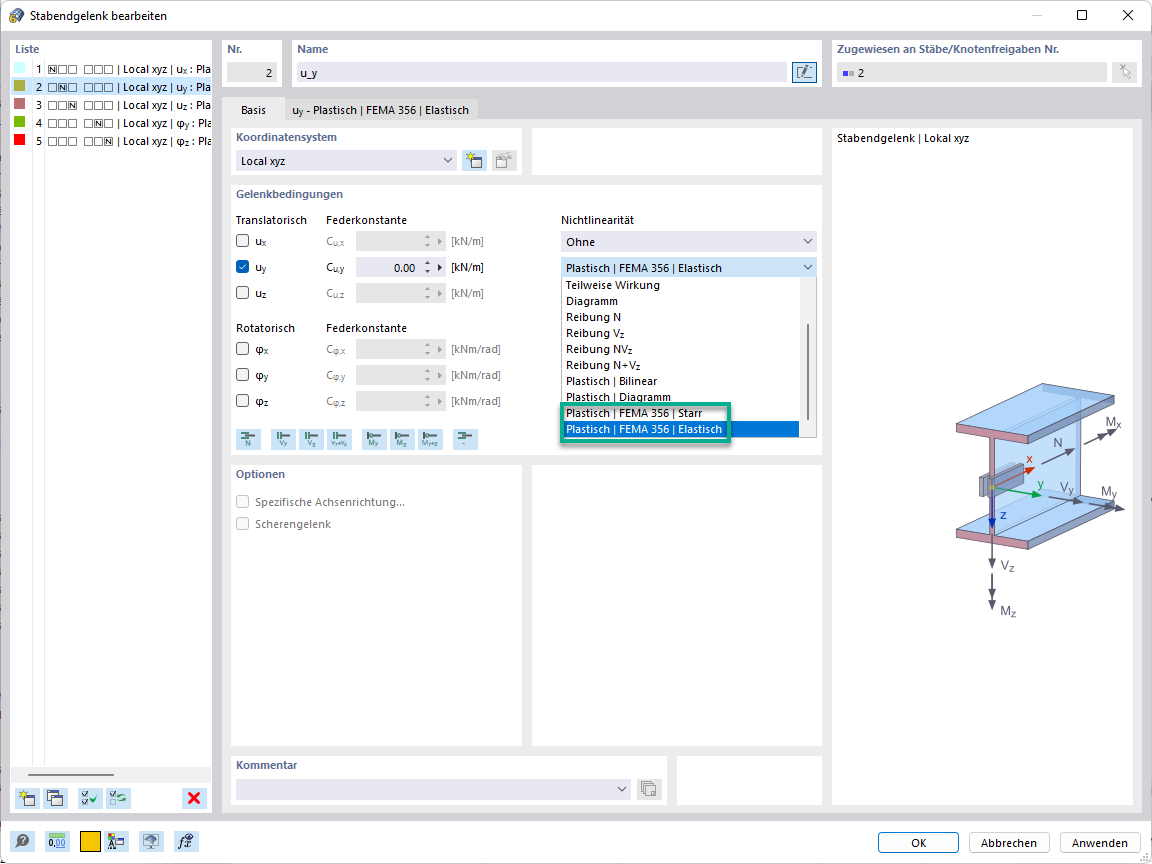1152x864 pixels.
Task: Choose Plastisch | Bilinear option
Action: (680, 381)
